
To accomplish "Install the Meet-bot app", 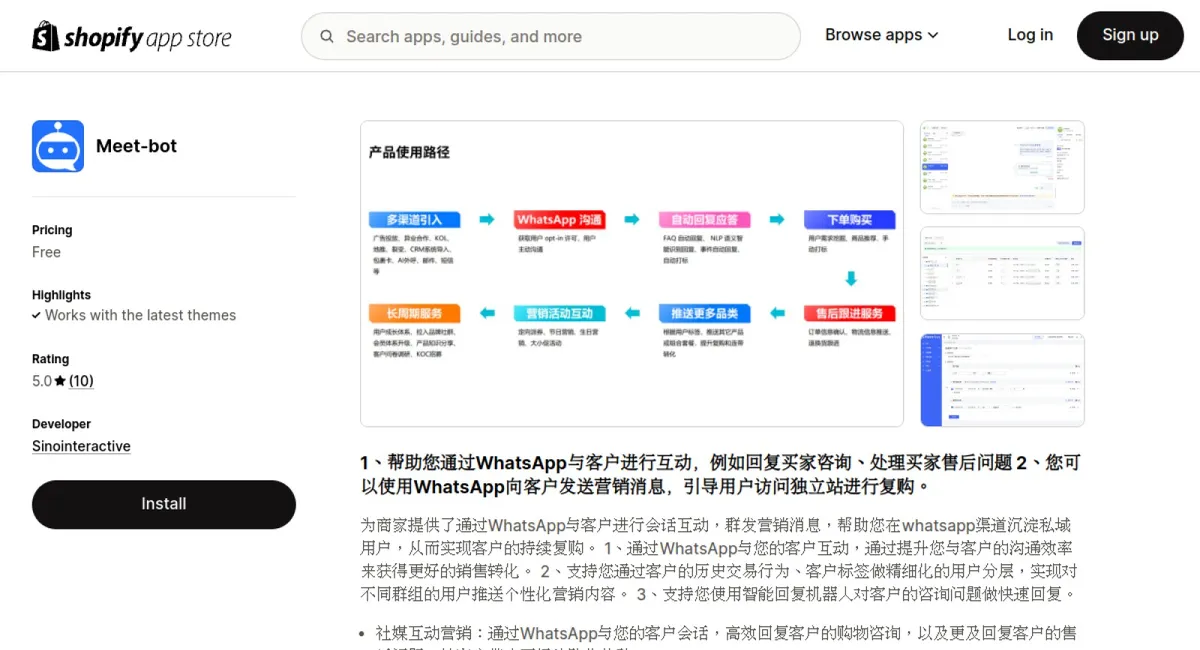I will point(164,504).
